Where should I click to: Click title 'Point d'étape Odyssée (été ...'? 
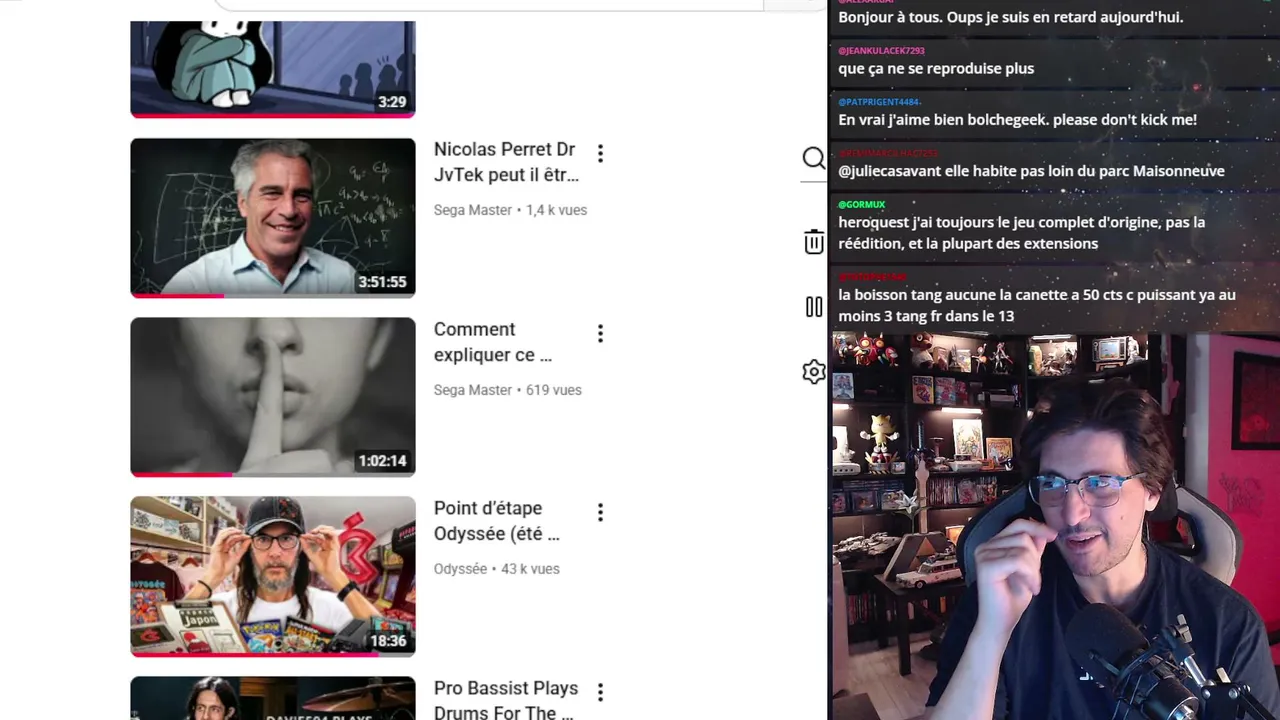click(497, 521)
